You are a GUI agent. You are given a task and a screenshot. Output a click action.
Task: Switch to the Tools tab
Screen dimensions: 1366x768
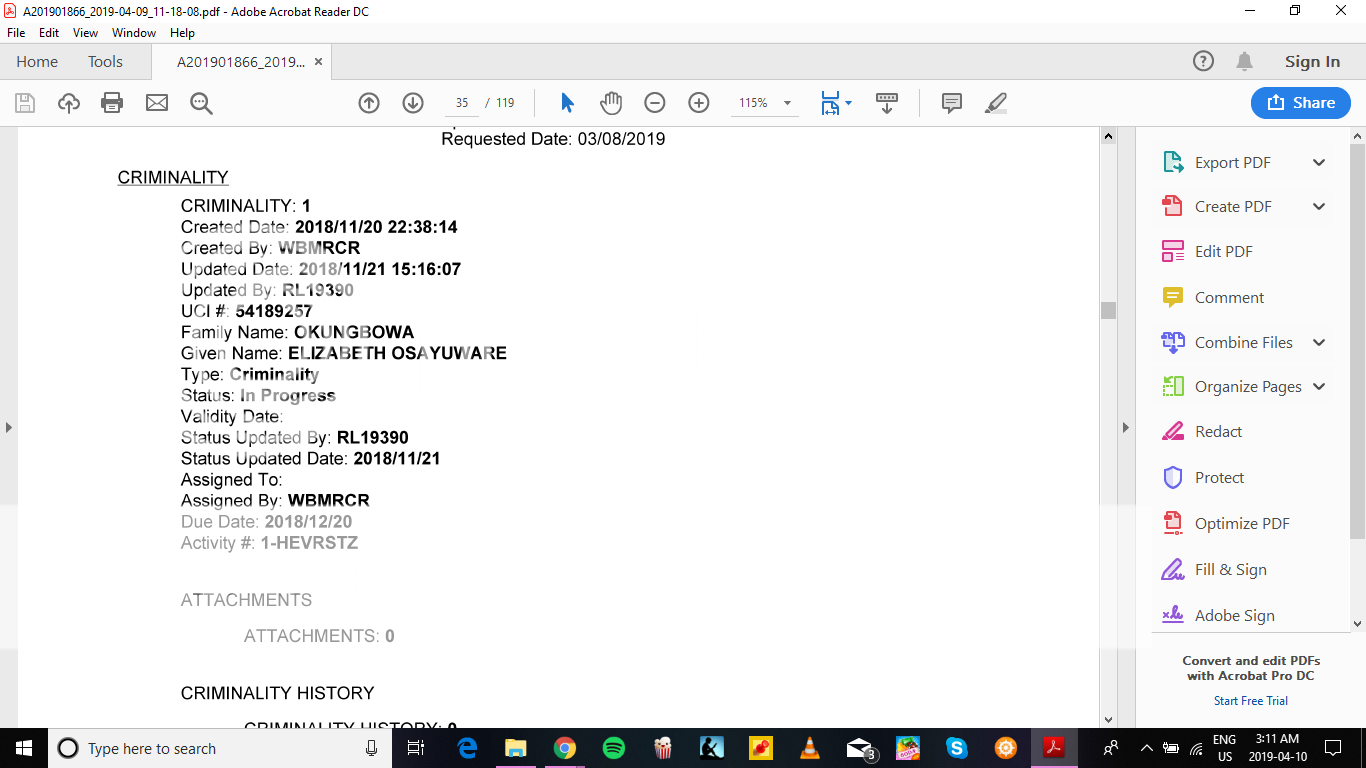pos(105,62)
